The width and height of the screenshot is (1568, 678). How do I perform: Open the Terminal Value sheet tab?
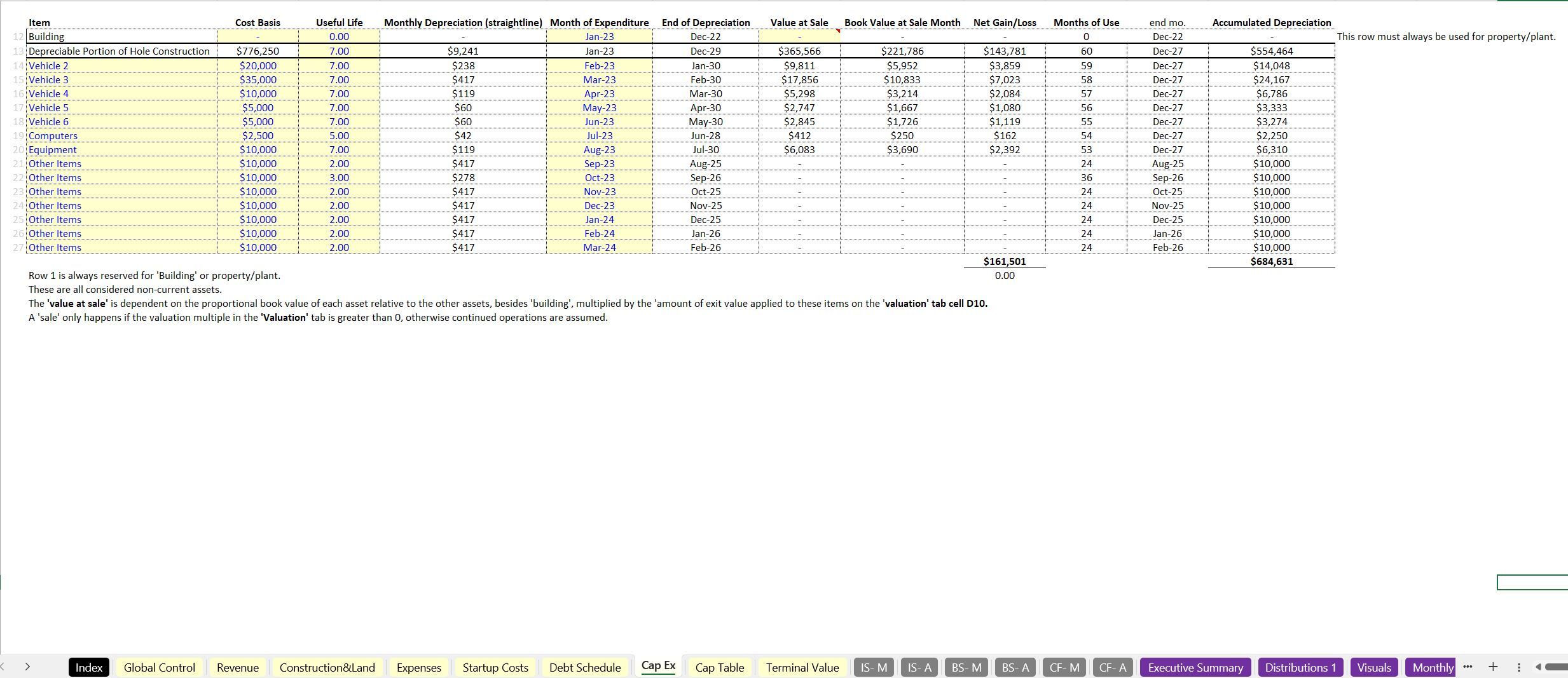[802, 667]
